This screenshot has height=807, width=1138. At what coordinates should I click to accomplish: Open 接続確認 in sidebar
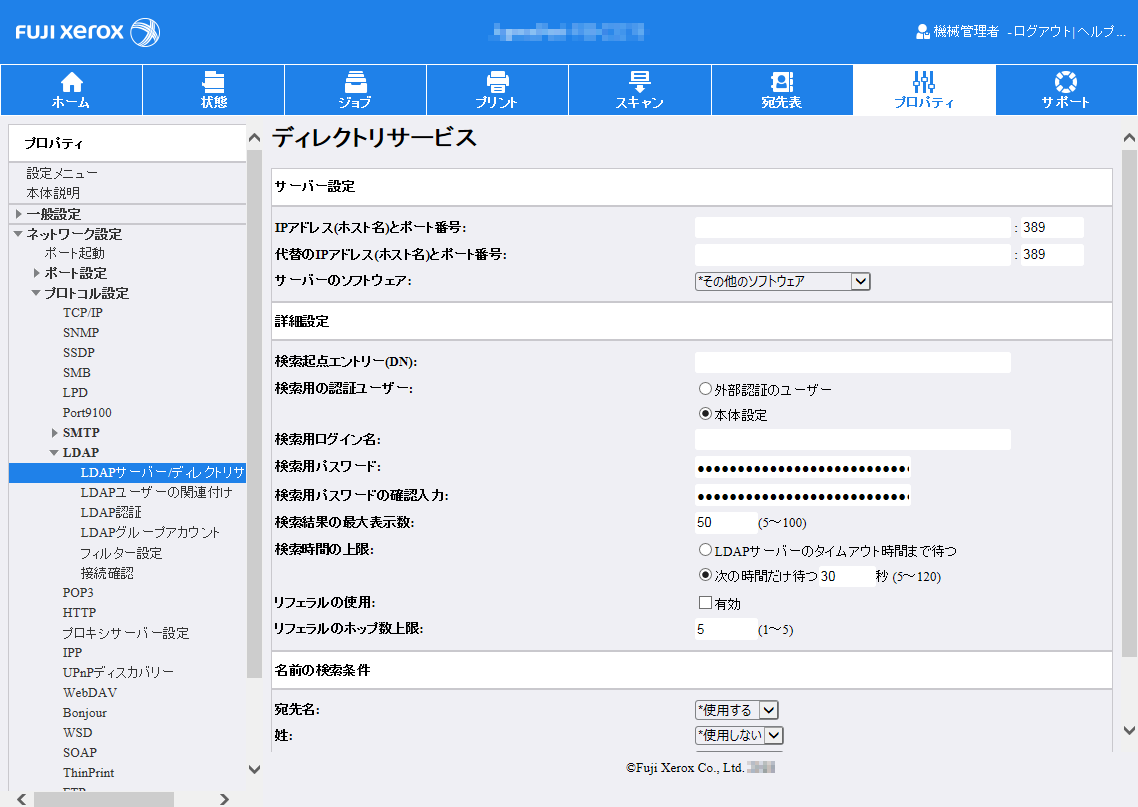(x=107, y=573)
